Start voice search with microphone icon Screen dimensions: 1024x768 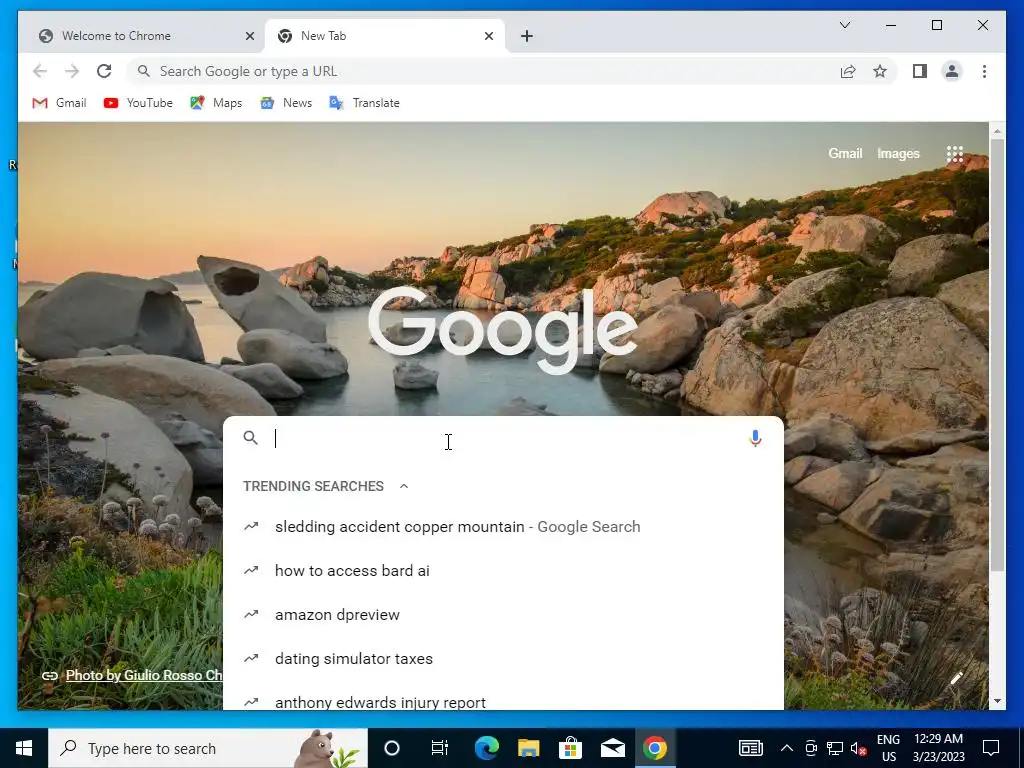pyautogui.click(x=755, y=438)
